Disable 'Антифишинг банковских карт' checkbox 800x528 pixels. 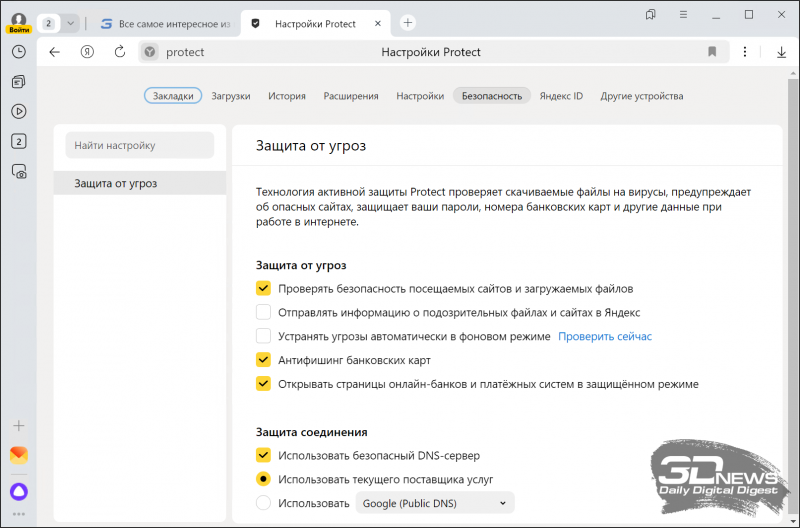(264, 360)
